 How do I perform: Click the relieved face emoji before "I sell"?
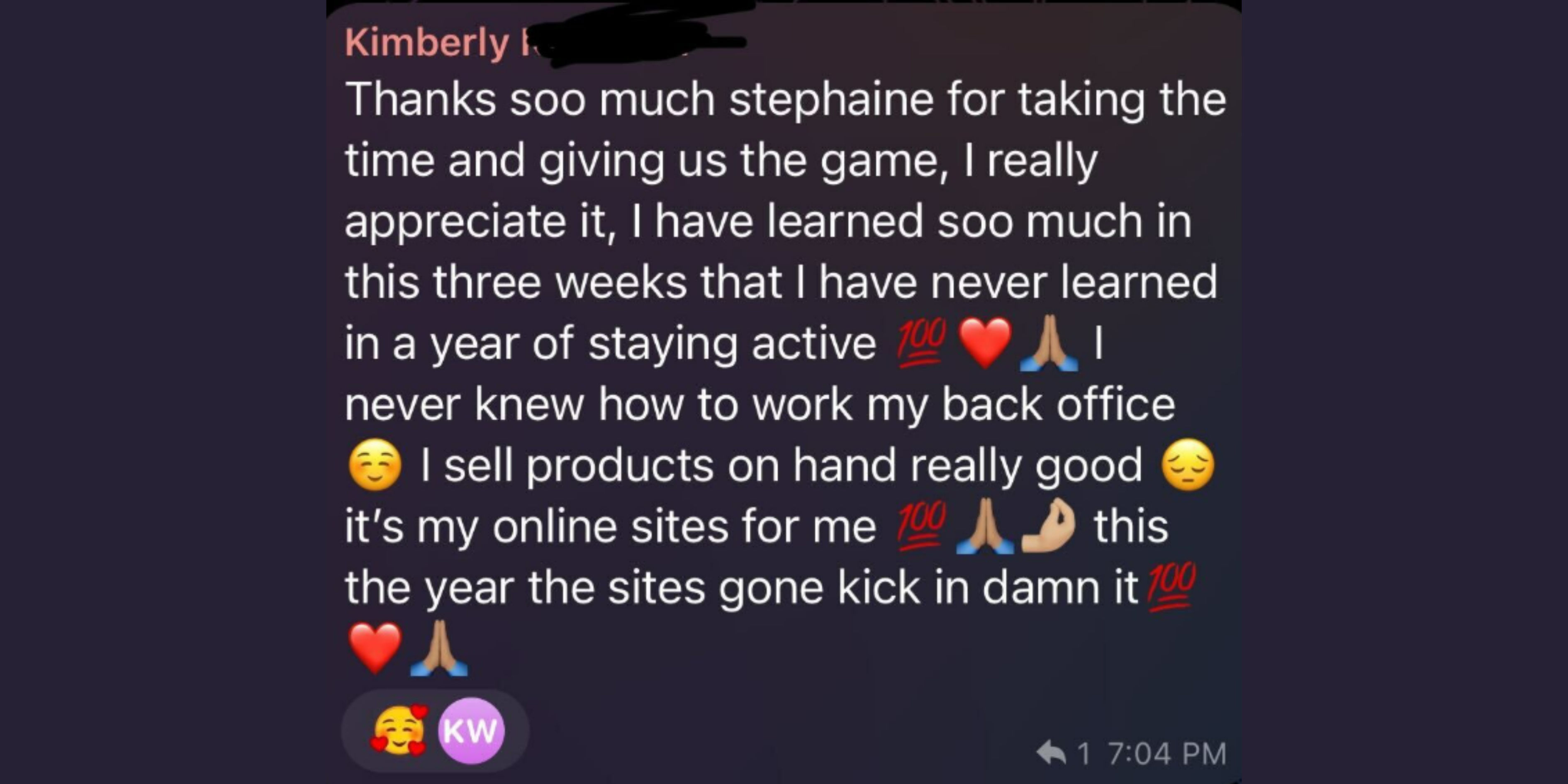(375, 465)
